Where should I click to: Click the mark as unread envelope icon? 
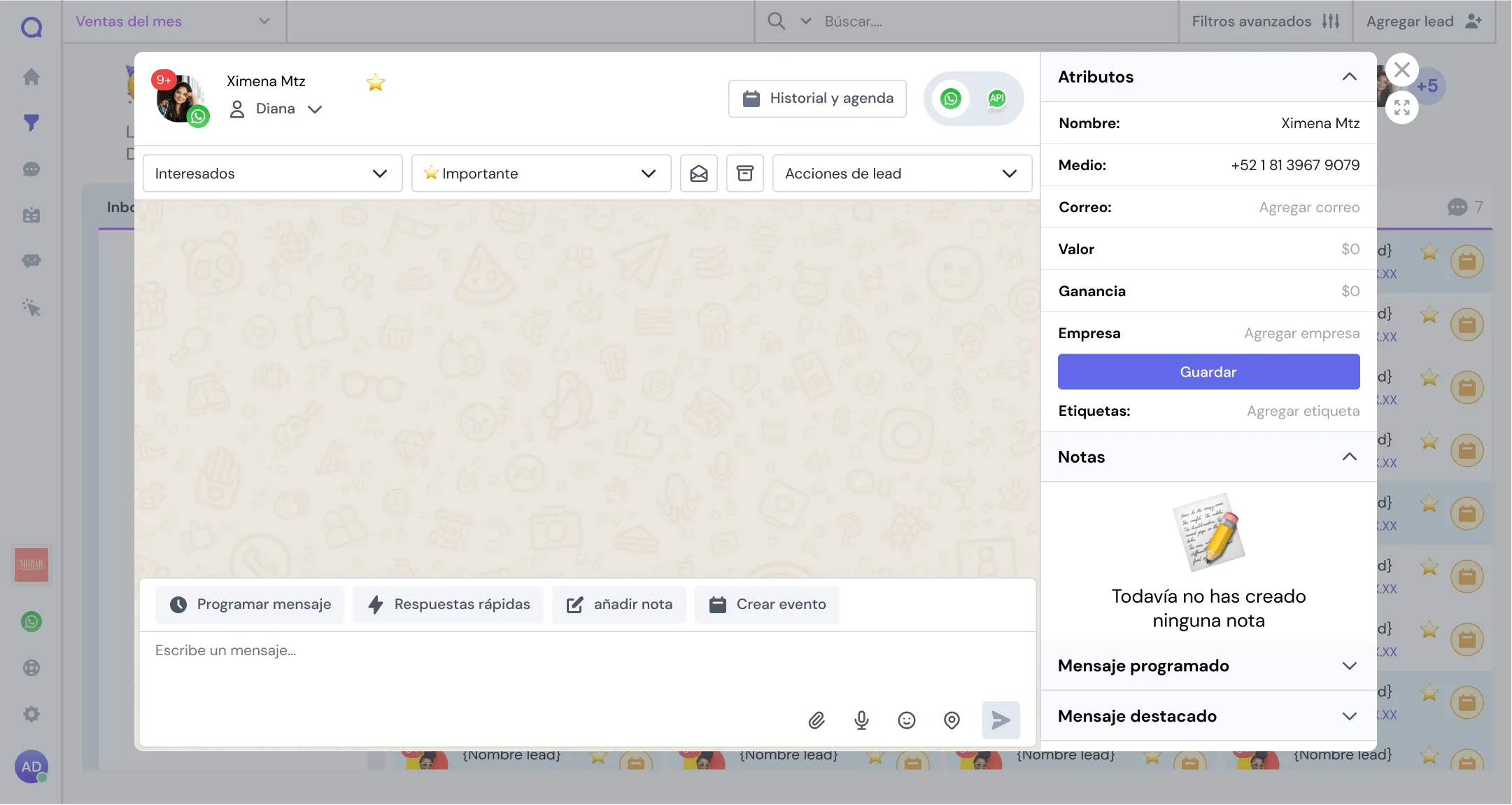[x=699, y=174]
